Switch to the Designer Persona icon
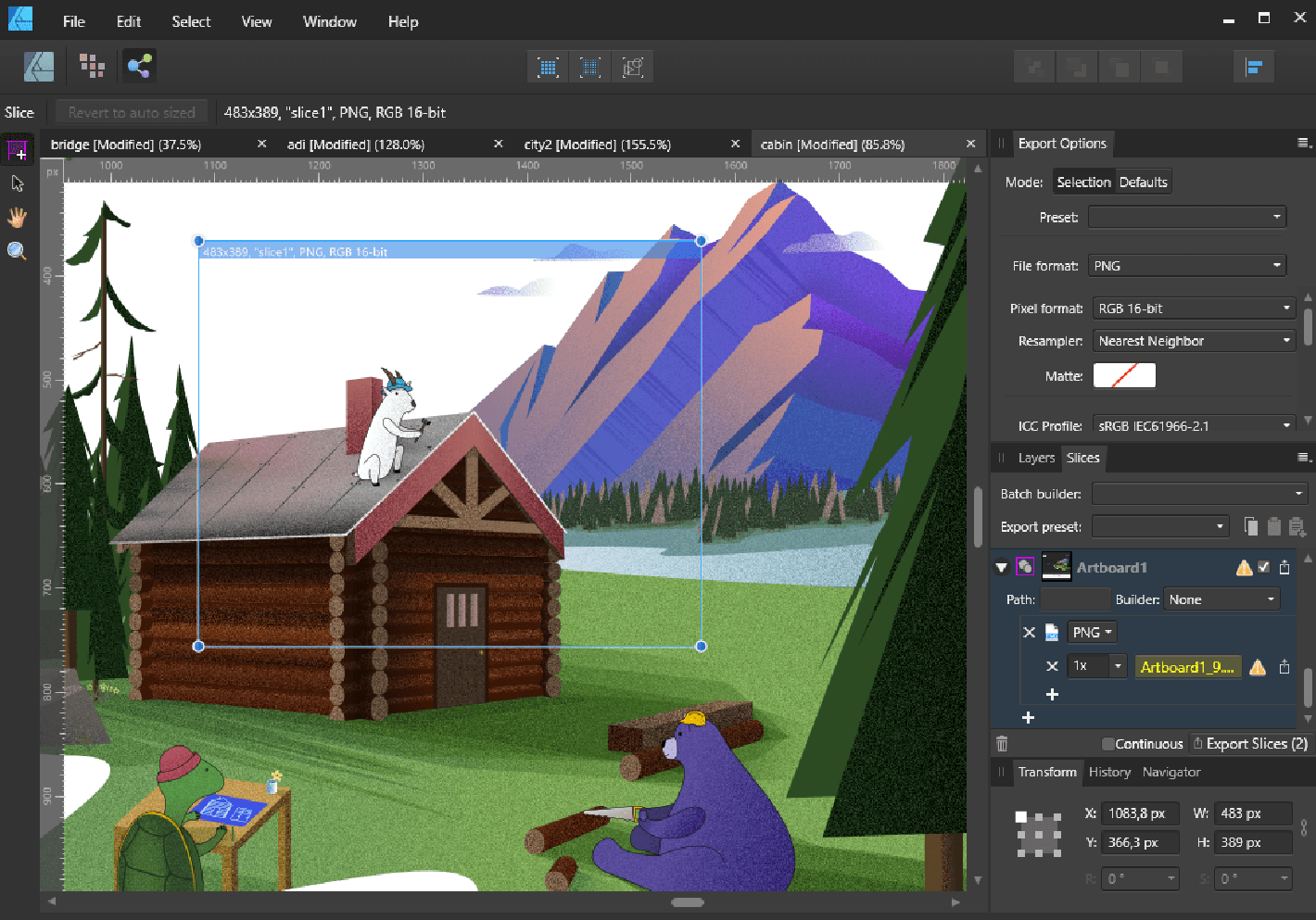1316x920 pixels. [x=39, y=66]
